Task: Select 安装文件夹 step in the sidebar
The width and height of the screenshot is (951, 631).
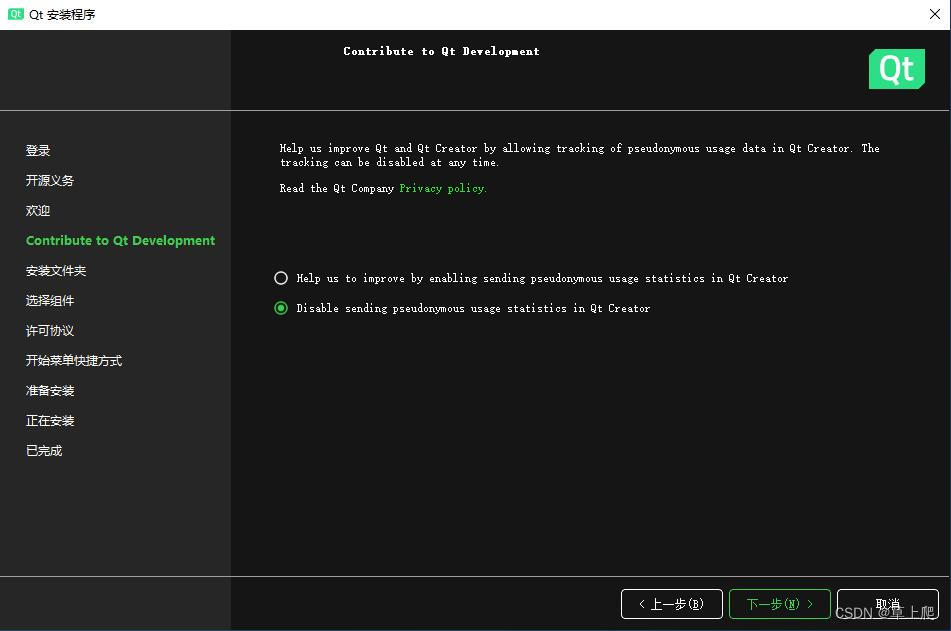Action: pos(55,270)
